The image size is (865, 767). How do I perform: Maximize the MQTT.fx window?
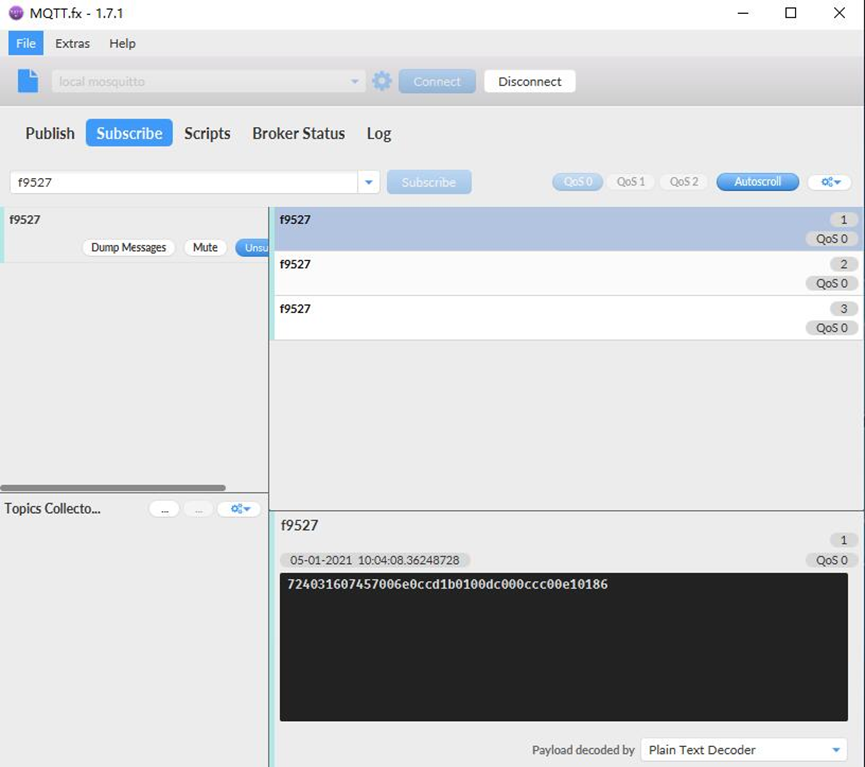(791, 13)
